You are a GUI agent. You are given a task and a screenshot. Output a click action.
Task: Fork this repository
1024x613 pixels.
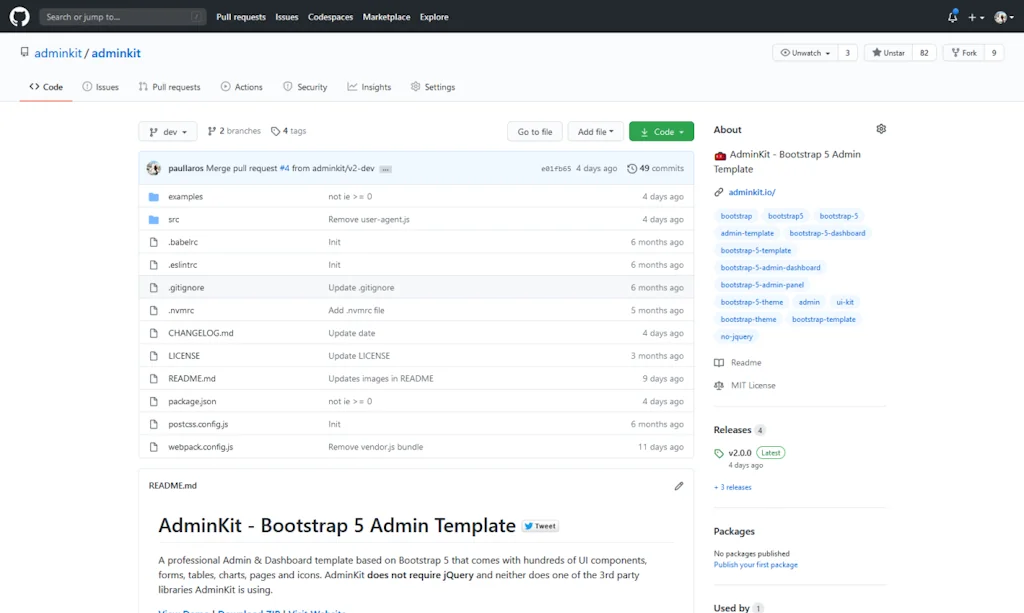962,53
